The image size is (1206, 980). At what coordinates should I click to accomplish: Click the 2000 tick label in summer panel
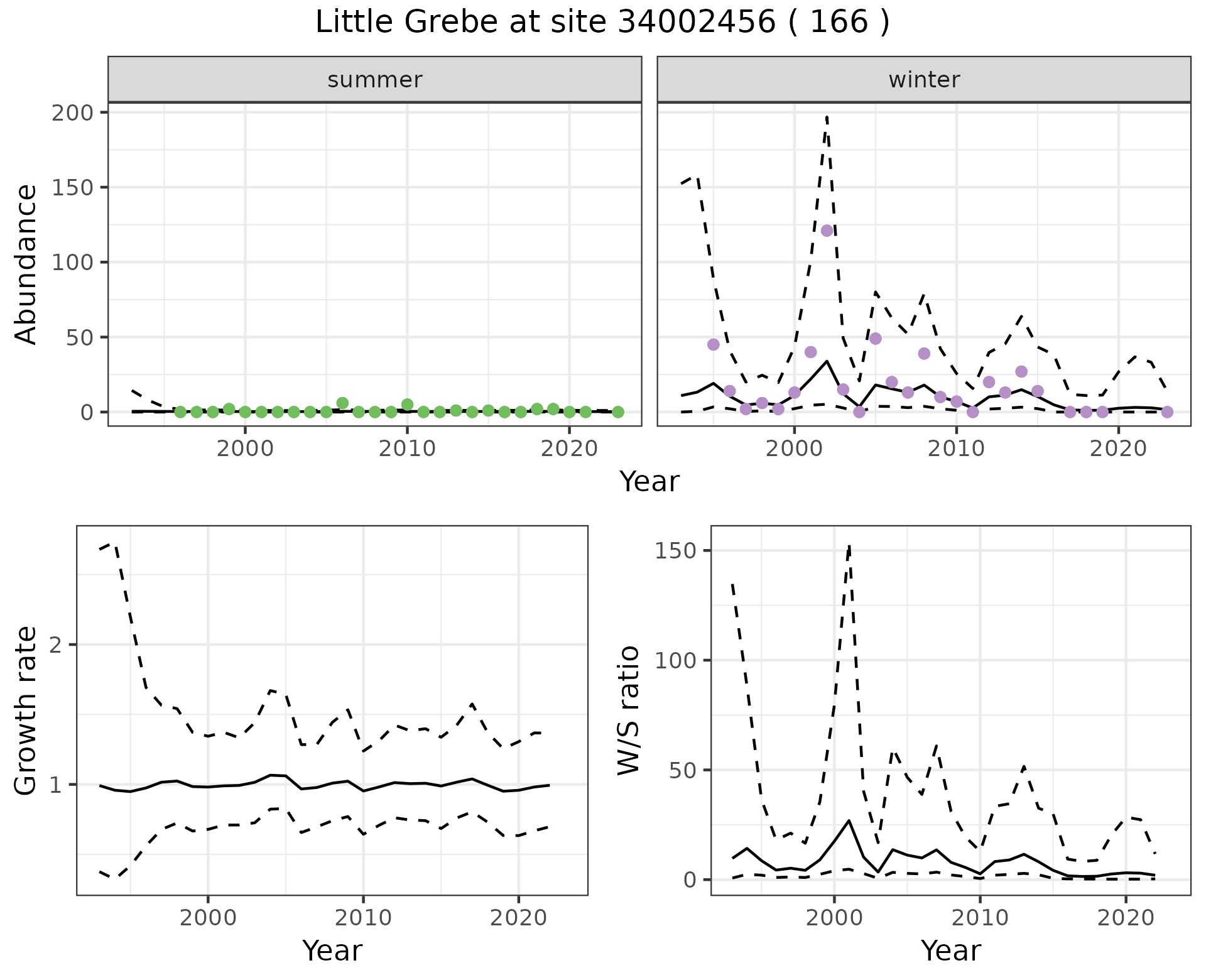point(245,449)
